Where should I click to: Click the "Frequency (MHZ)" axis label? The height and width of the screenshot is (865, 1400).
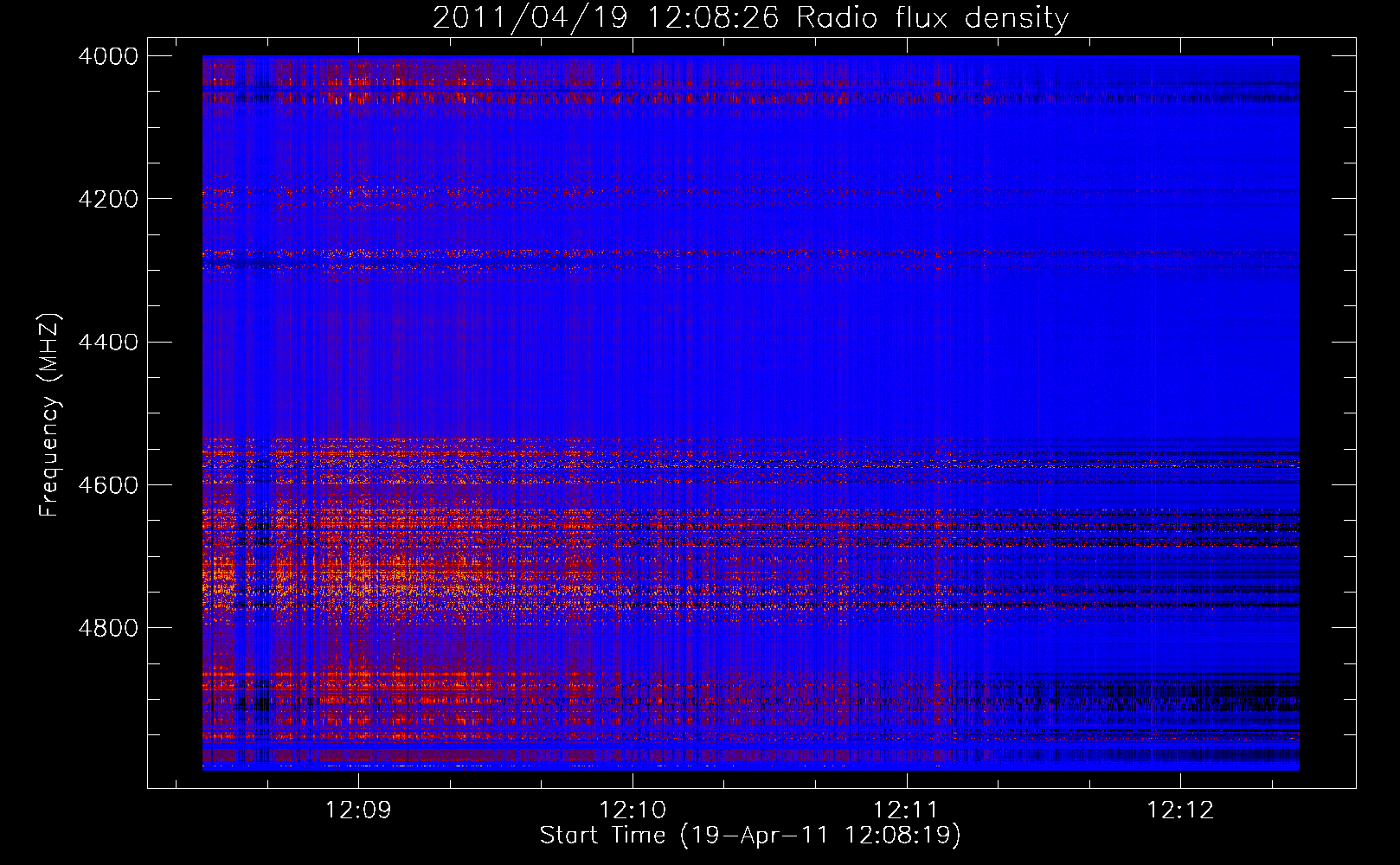coord(49,415)
